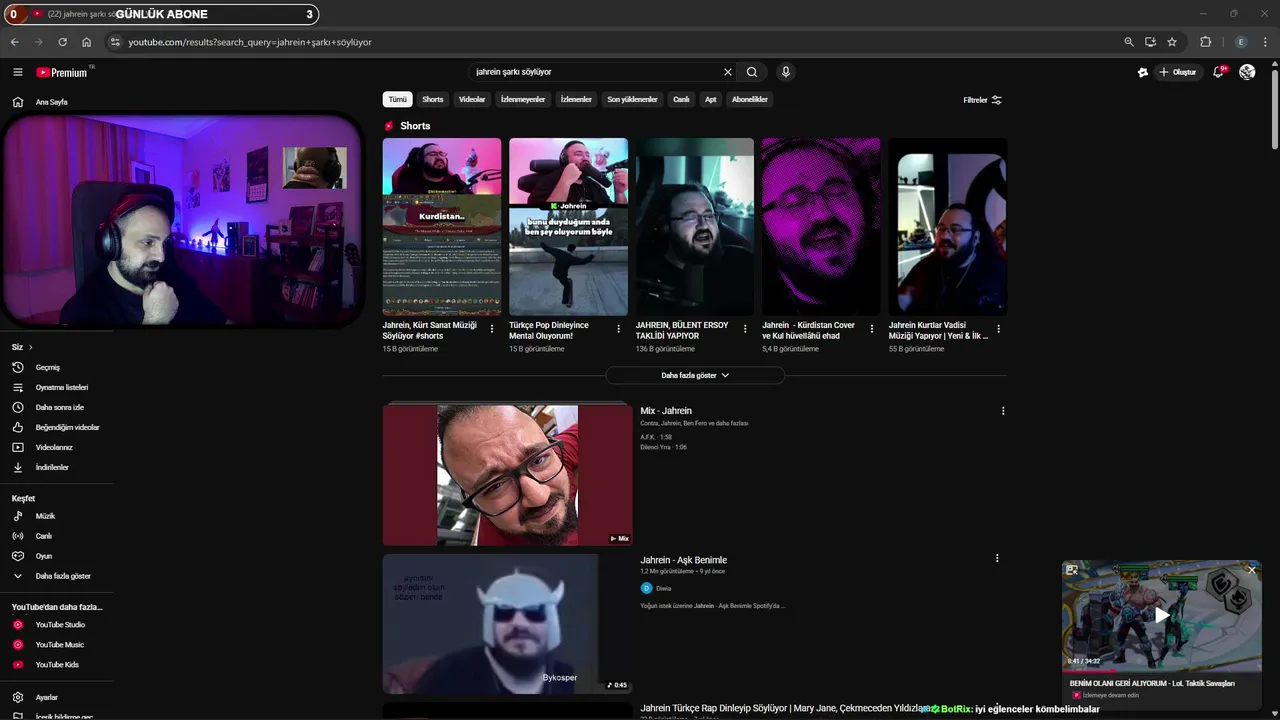The height and width of the screenshot is (720, 1280).
Task: Run search with magnifier button
Action: click(752, 72)
